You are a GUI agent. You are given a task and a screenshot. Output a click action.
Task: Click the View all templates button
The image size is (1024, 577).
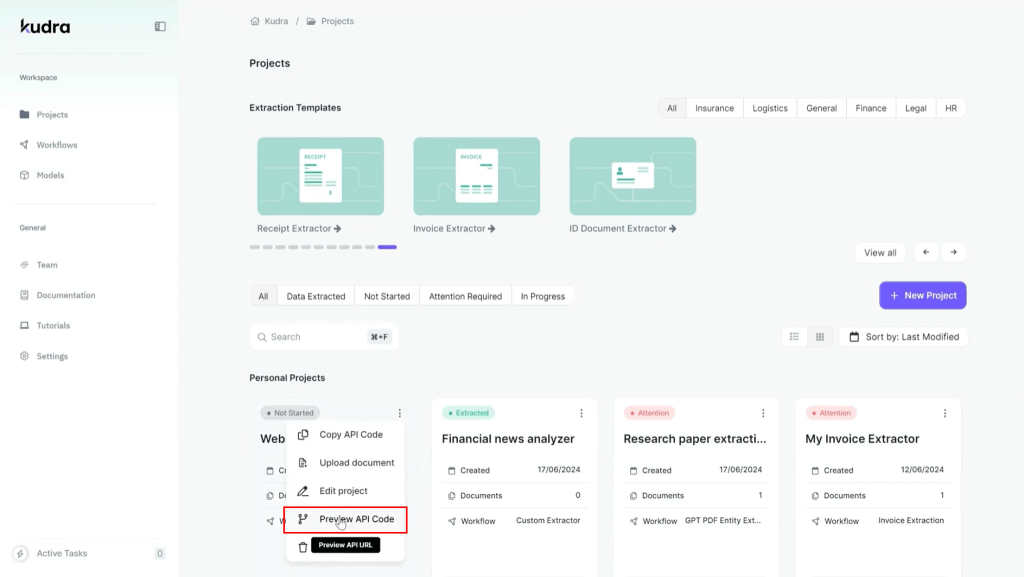tap(879, 252)
